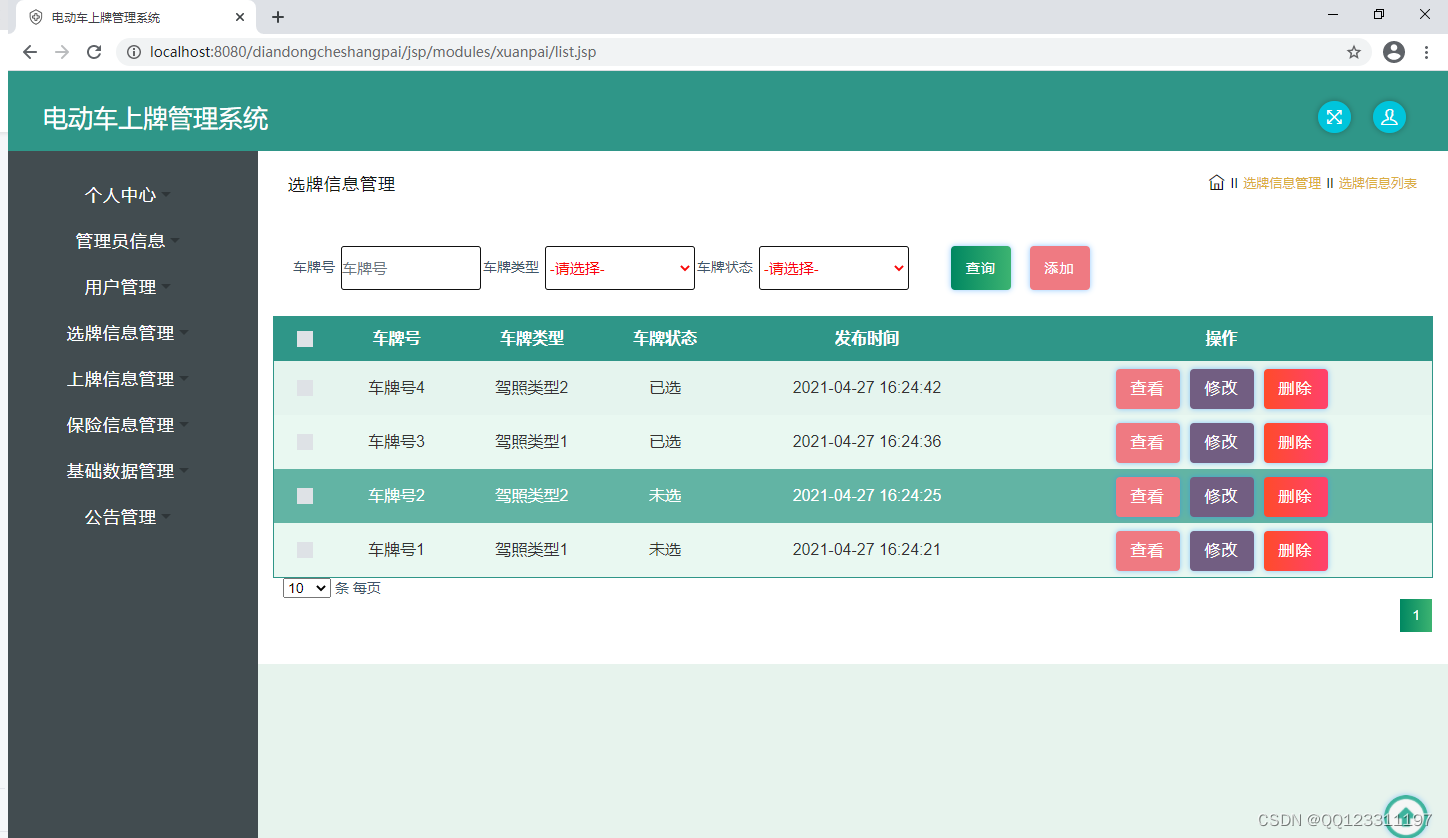The height and width of the screenshot is (838, 1448).
Task: Click 驾照类型1 cell in 车牌号3 row
Action: click(x=532, y=442)
